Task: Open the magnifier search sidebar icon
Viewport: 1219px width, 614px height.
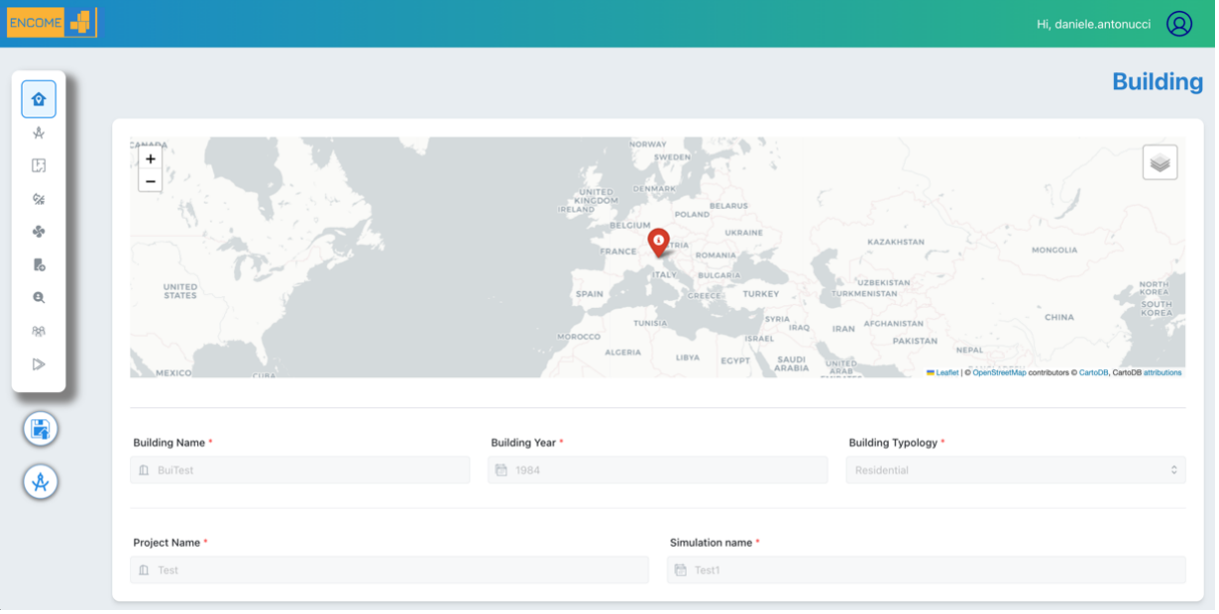Action: coord(39,298)
